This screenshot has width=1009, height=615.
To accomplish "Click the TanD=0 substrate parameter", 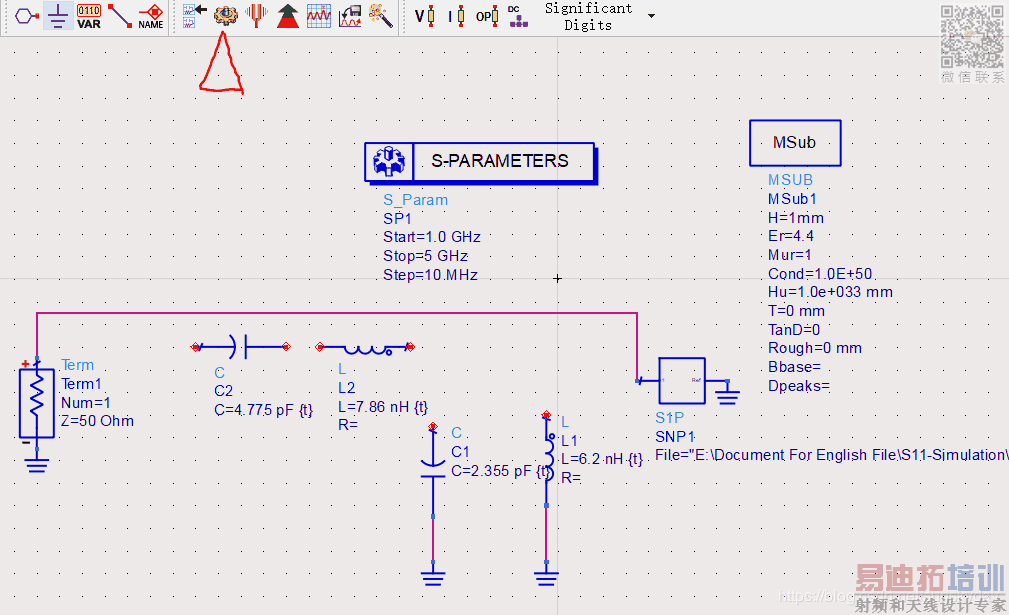I will [793, 330].
